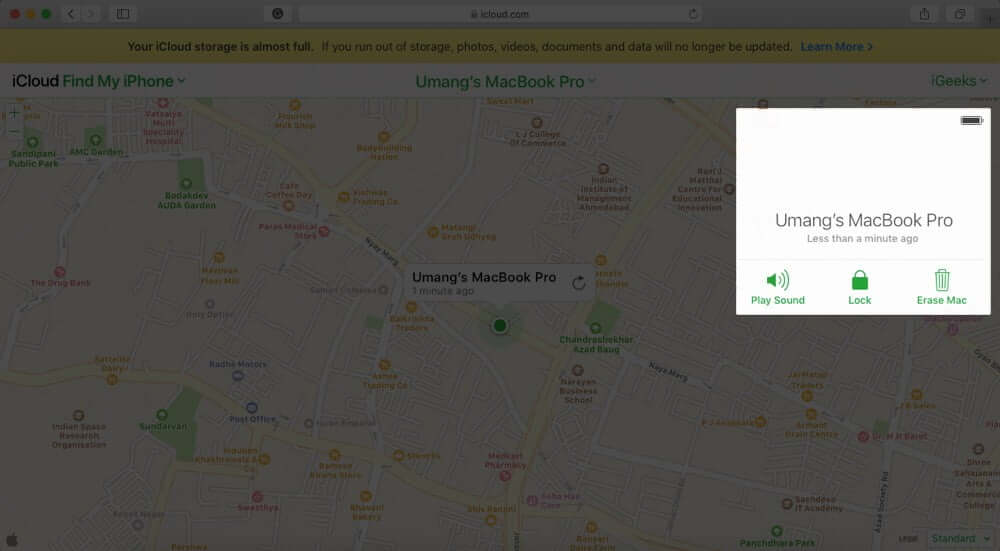The width and height of the screenshot is (1000, 551).
Task: Click Sundarvan map marker
Action: [x=162, y=415]
